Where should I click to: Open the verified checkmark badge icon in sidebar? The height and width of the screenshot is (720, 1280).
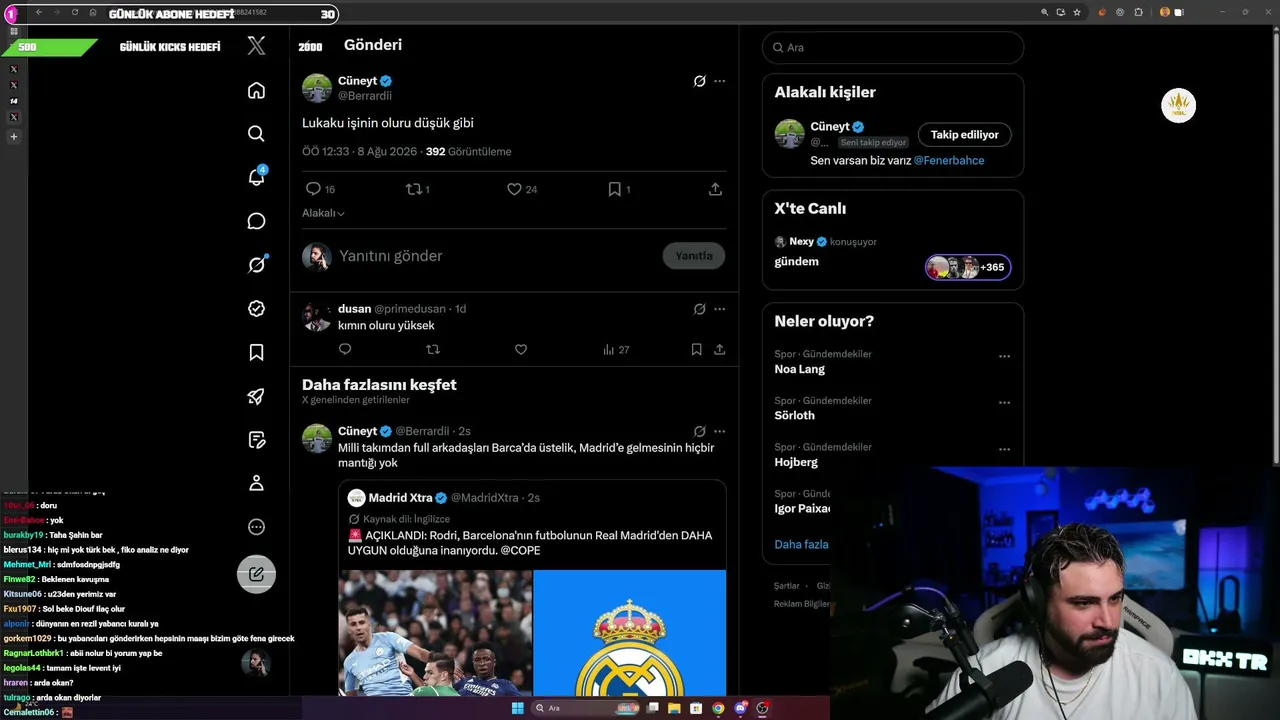coord(257,308)
